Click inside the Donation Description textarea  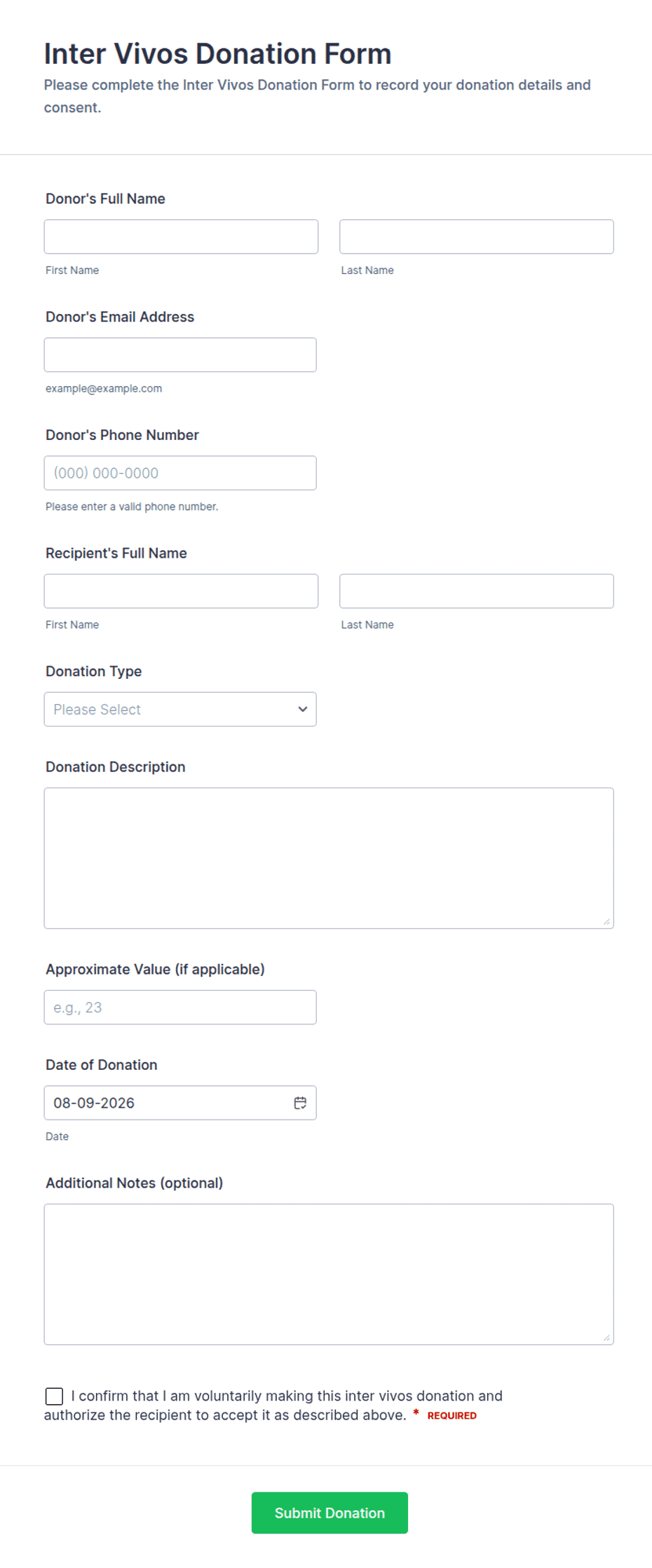pos(329,858)
